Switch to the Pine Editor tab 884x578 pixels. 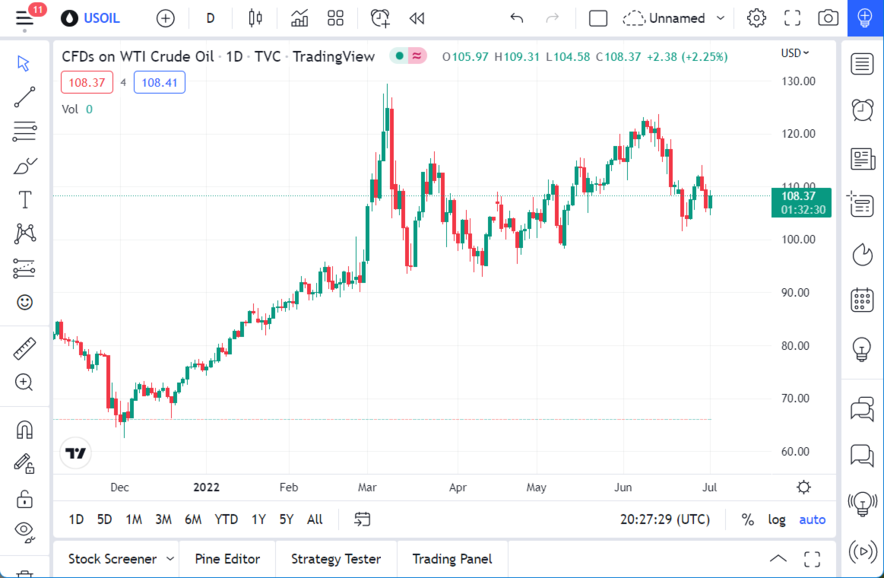[x=227, y=558]
